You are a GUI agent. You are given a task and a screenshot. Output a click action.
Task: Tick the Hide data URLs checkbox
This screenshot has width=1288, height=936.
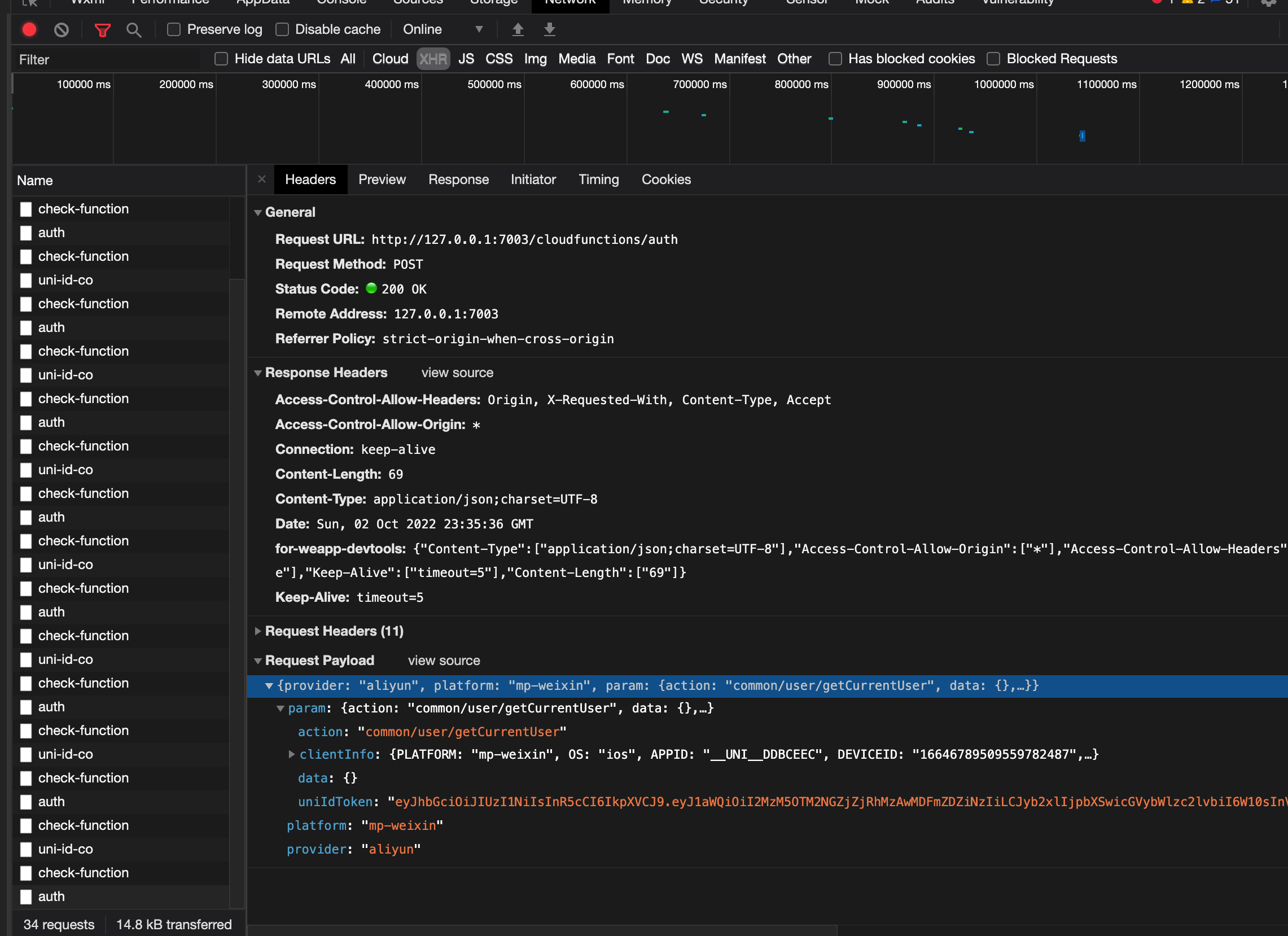(x=221, y=59)
